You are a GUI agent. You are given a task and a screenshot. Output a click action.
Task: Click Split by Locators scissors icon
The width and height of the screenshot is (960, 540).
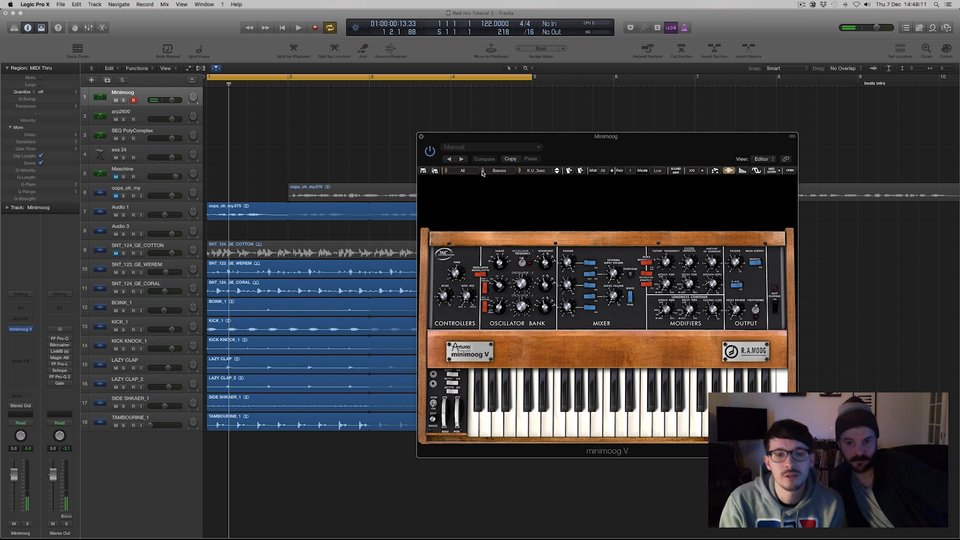pyautogui.click(x=334, y=48)
